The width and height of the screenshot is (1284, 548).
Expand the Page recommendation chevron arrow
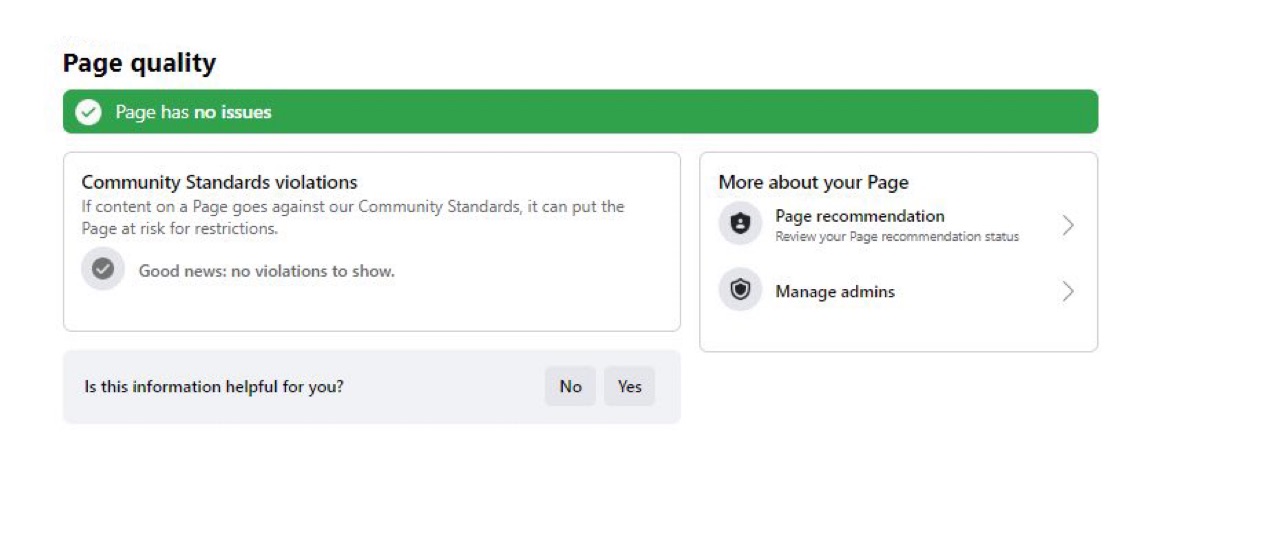click(x=1068, y=225)
